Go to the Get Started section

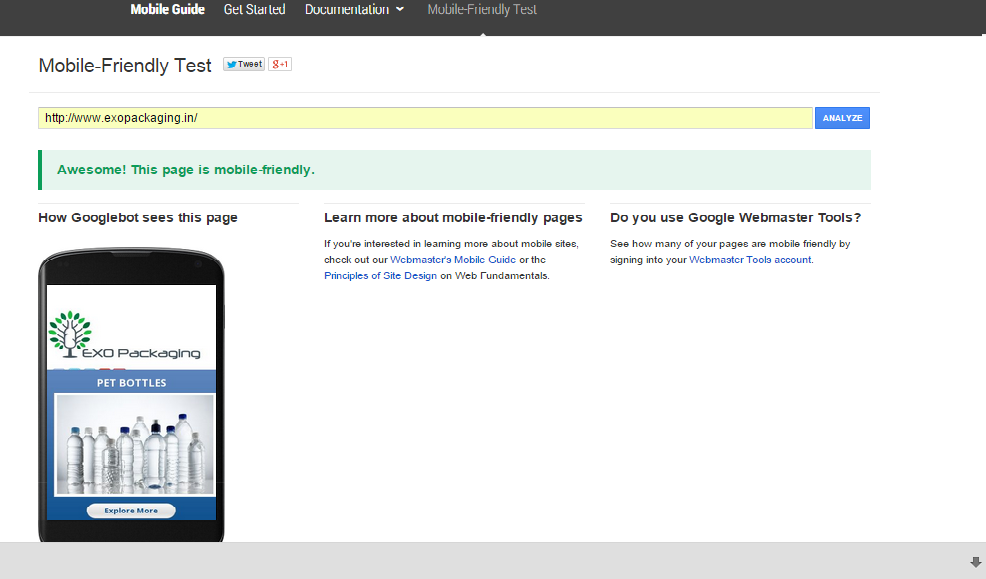pyautogui.click(x=254, y=10)
